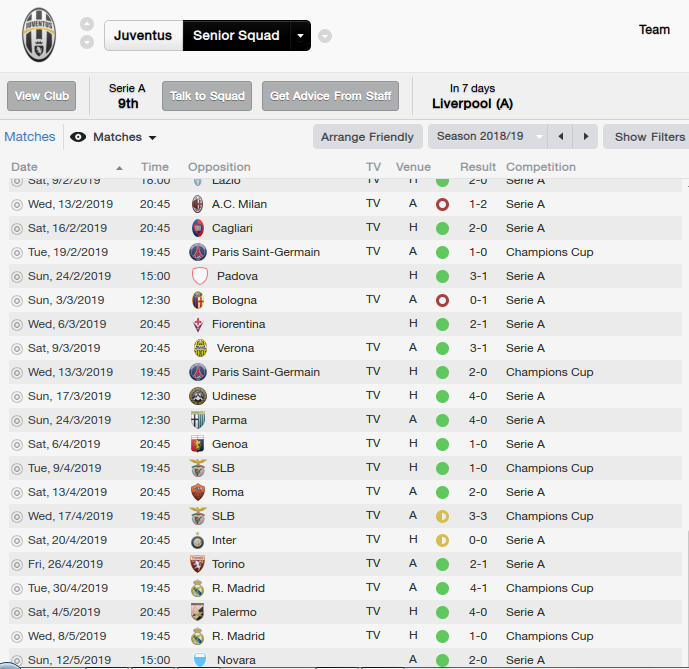The width and height of the screenshot is (689, 669).
Task: Click the Inter club badge
Action: (x=198, y=540)
